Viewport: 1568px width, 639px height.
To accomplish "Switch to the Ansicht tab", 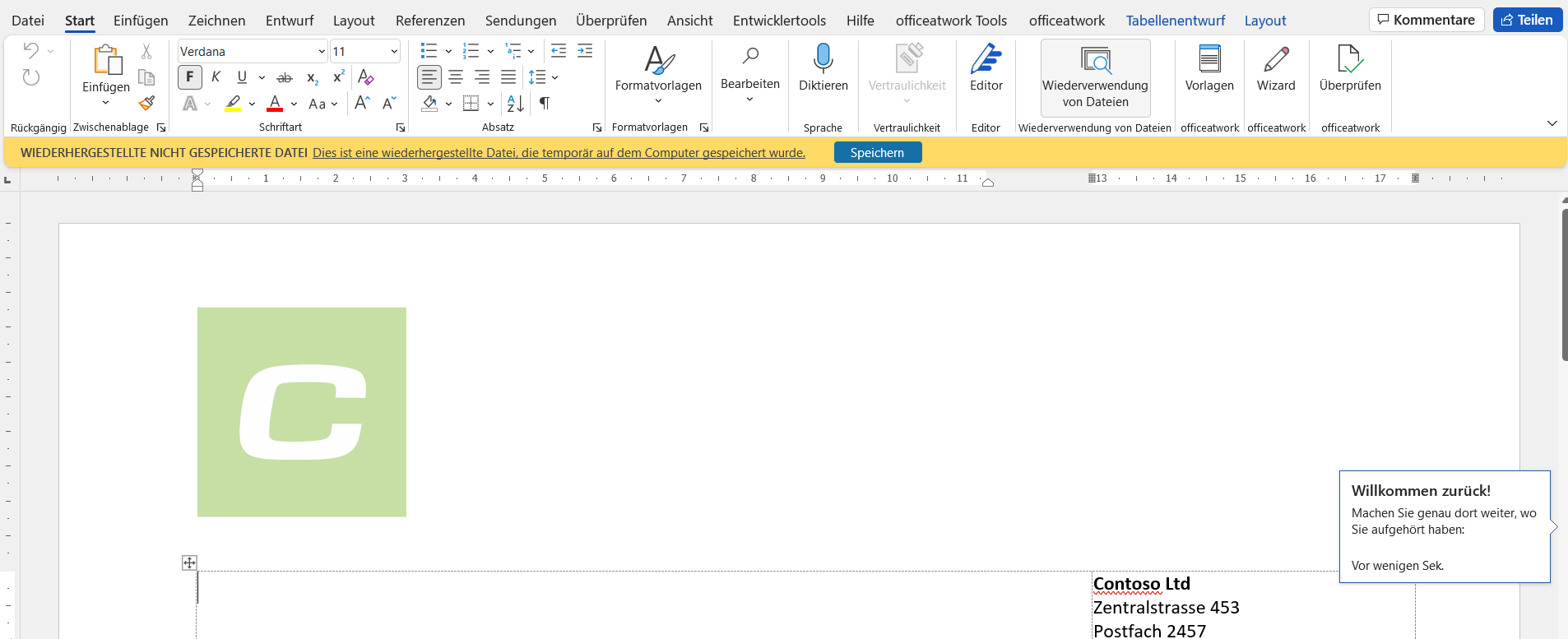I will coord(689,21).
